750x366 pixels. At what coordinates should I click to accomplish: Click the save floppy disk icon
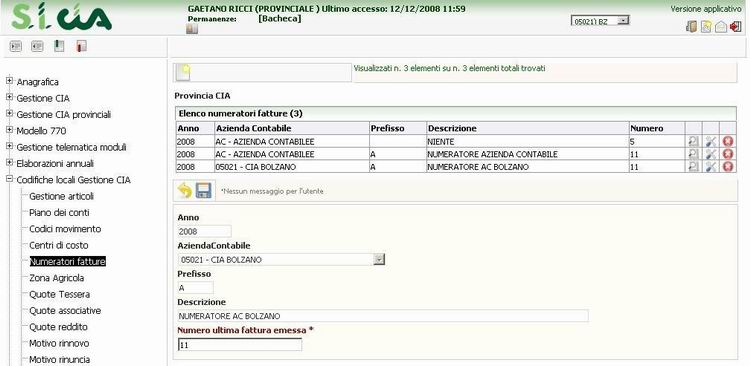[x=204, y=191]
